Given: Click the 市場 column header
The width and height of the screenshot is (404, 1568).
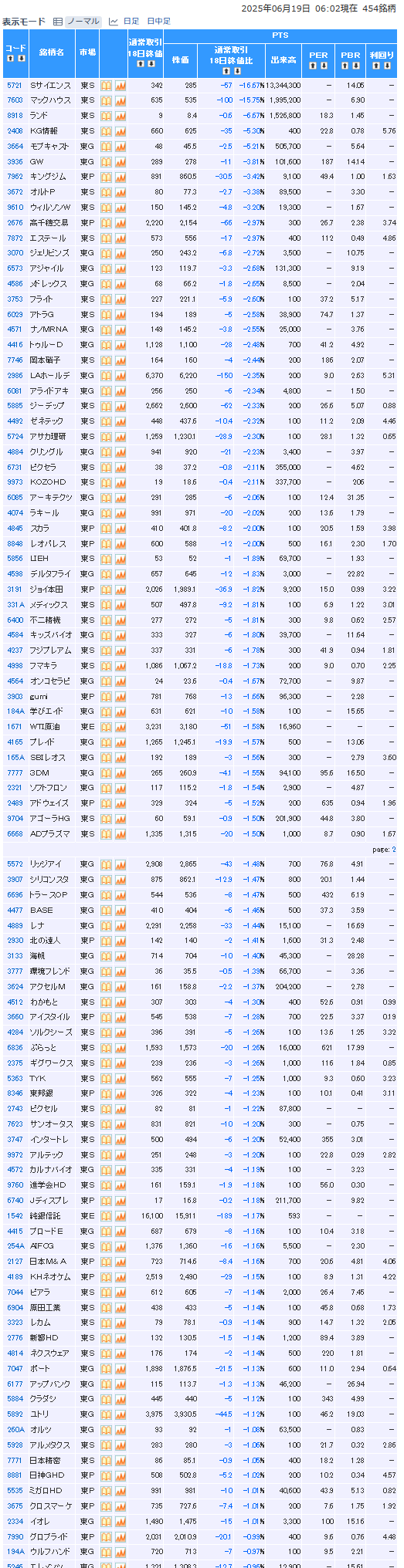Looking at the screenshot, I should coord(87,52).
